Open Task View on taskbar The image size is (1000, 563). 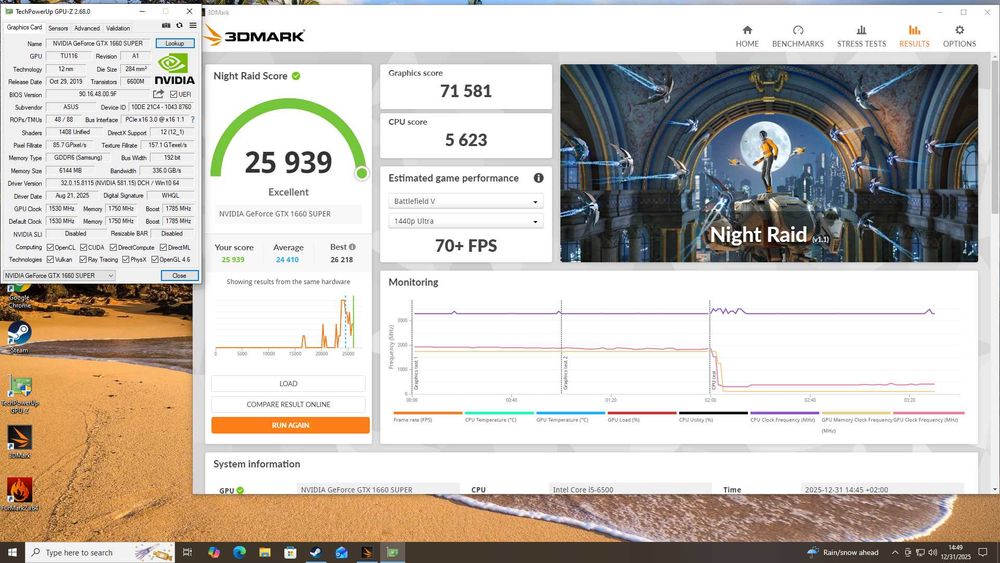[x=187, y=552]
